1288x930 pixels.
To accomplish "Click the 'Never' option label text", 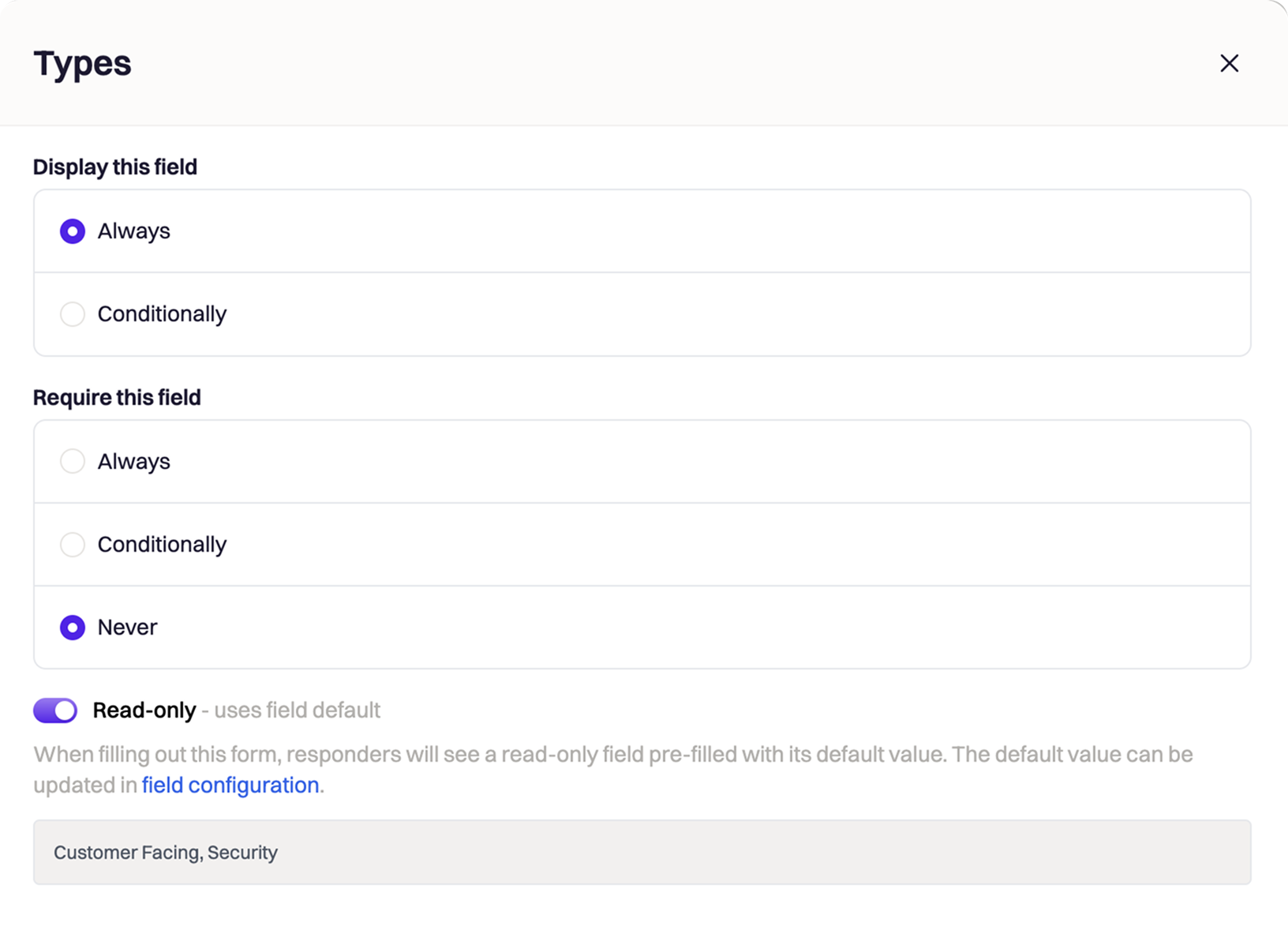I will pos(127,628).
